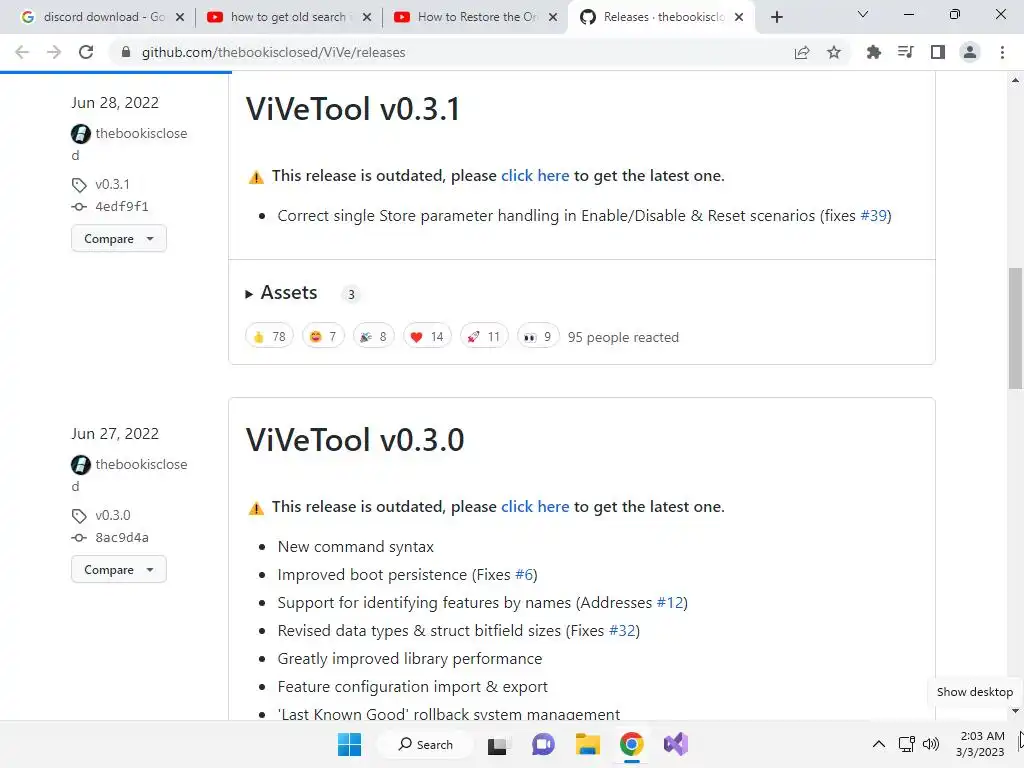Open Task View from taskbar
1024x768 pixels.
[x=498, y=744]
